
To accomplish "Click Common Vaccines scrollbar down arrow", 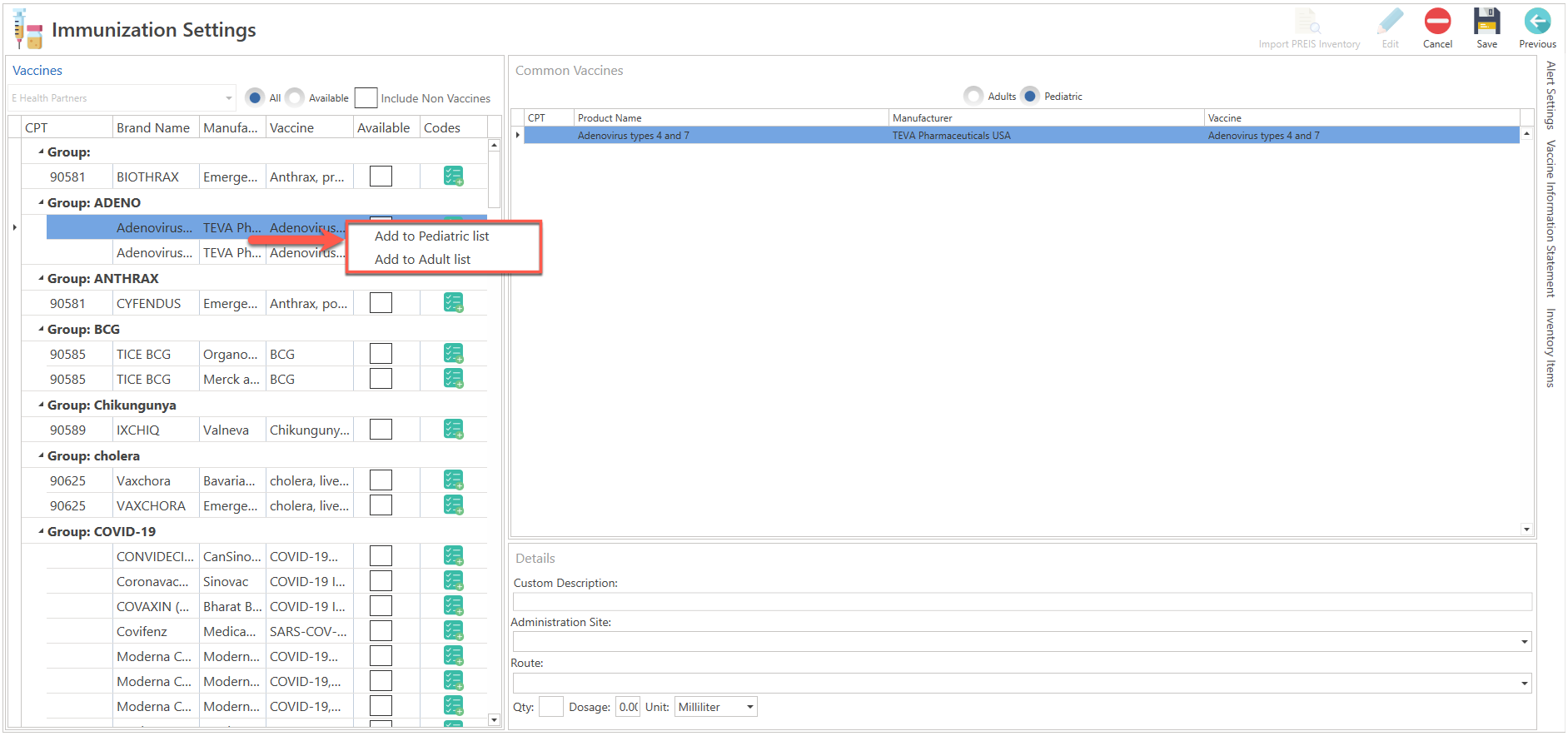I will click(x=1526, y=529).
